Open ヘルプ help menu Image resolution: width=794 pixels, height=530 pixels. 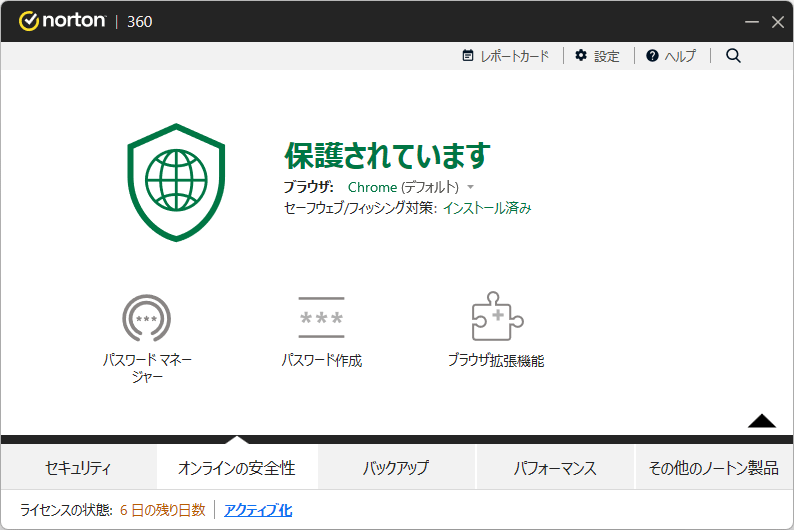tap(671, 56)
